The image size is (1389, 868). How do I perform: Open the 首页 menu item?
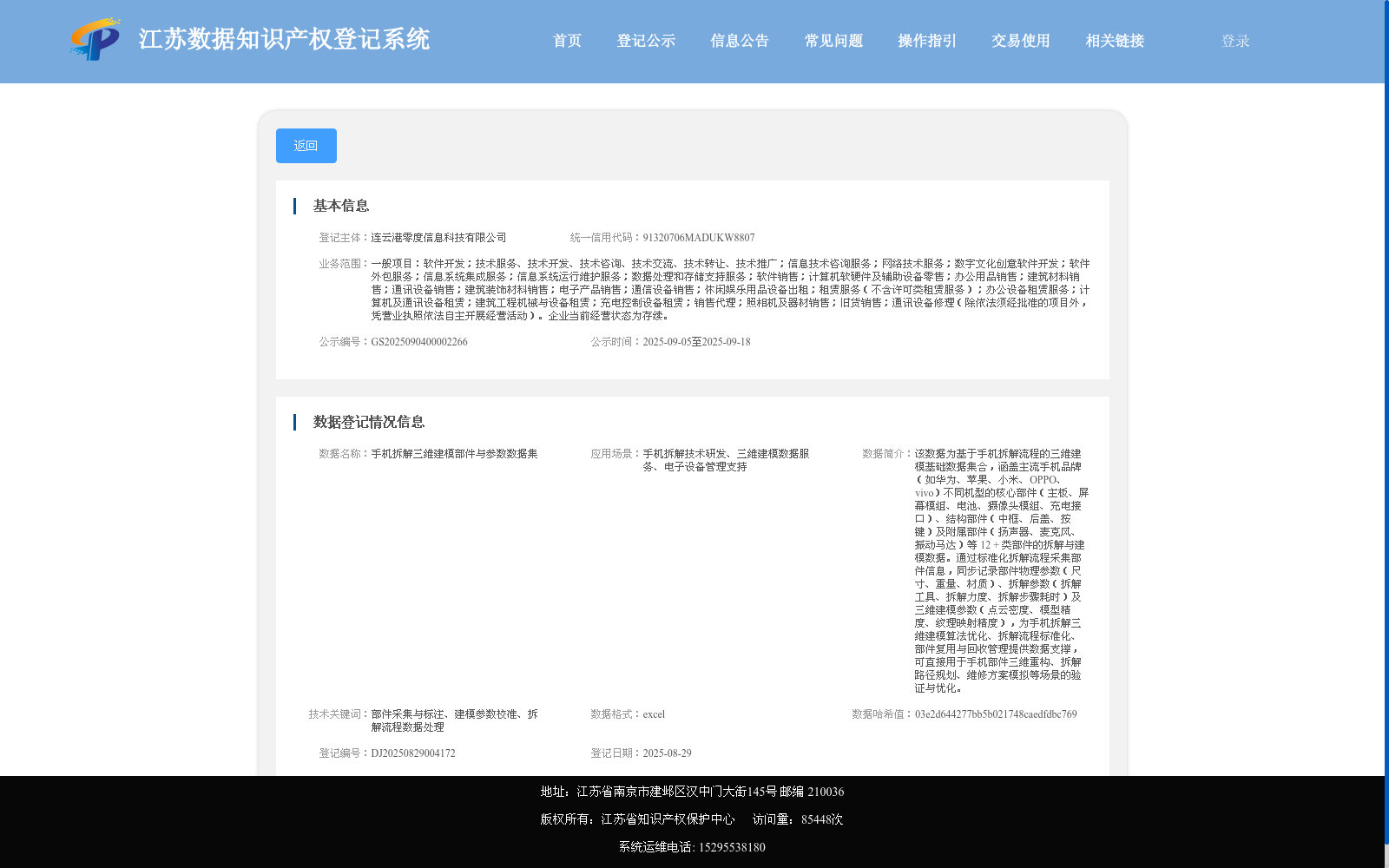click(567, 41)
